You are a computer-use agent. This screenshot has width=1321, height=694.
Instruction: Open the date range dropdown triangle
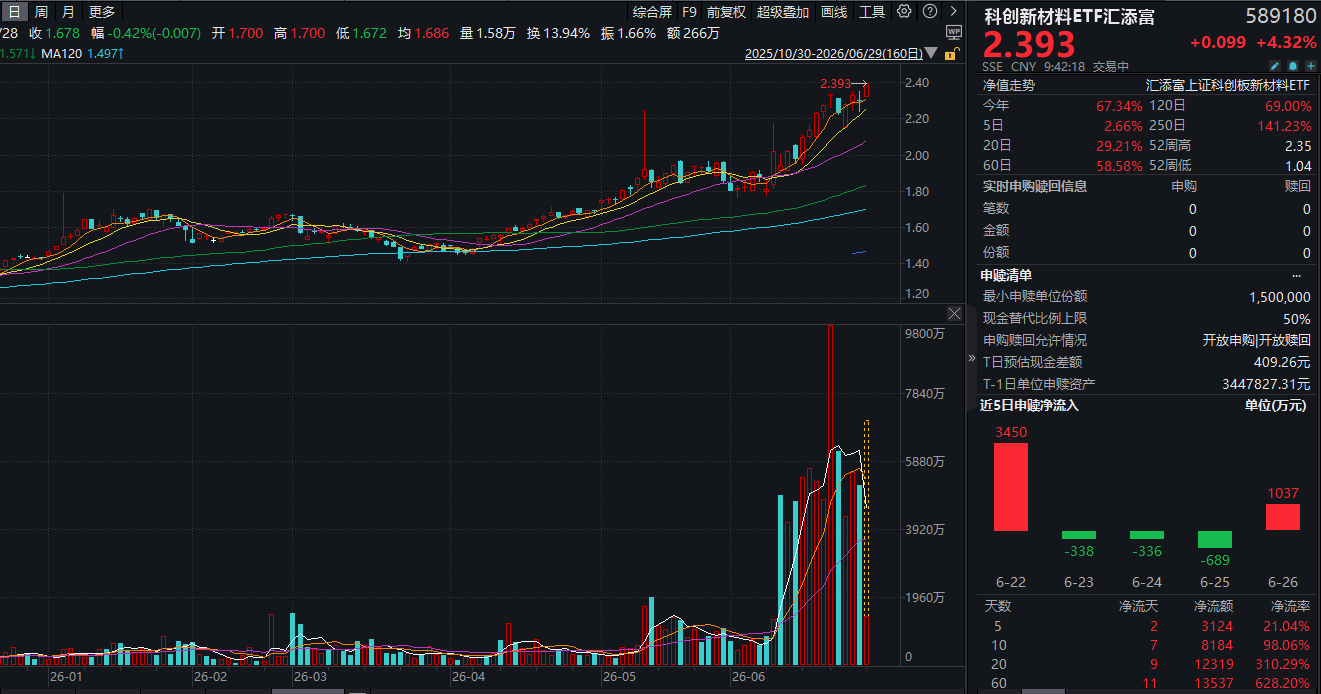tap(932, 54)
